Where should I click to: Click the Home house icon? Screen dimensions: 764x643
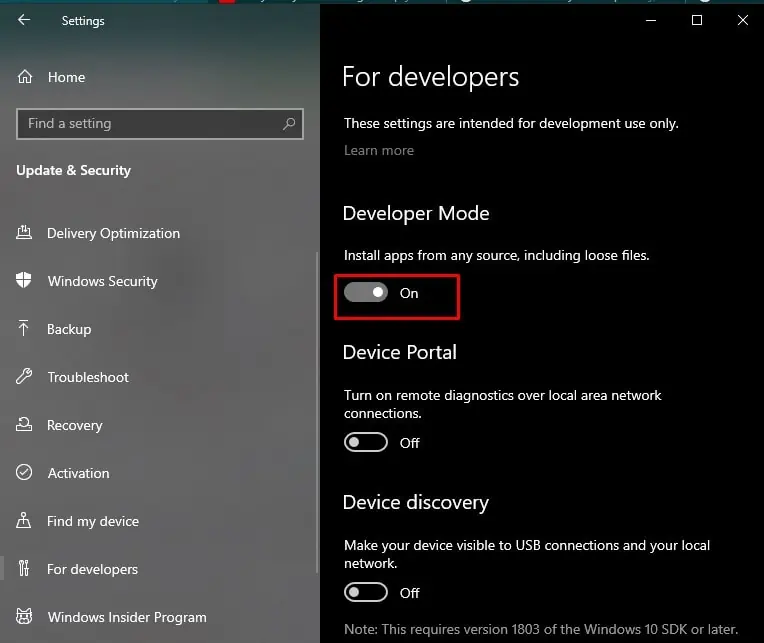(x=25, y=77)
